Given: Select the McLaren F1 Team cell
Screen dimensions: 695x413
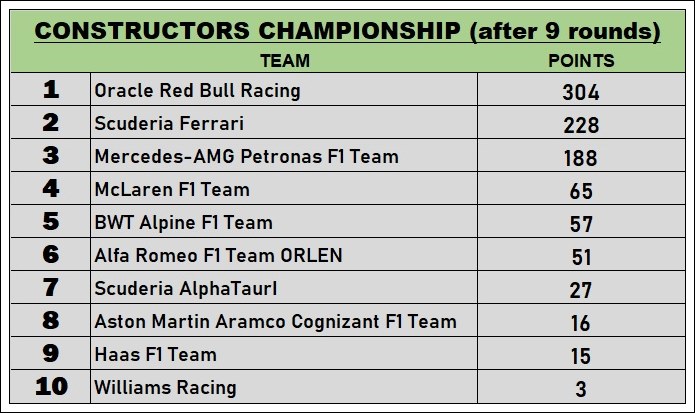Looking at the screenshot, I should click(x=284, y=189).
